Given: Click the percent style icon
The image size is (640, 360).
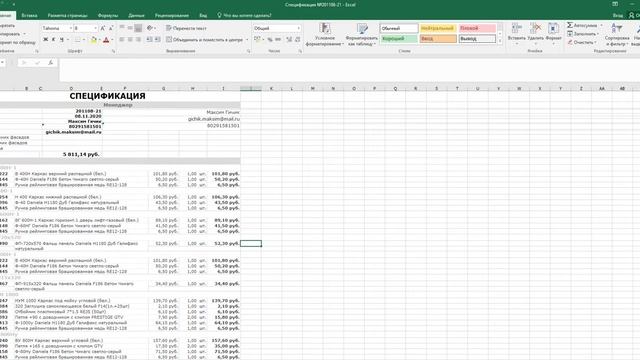Looking at the screenshot, I should 270,40.
